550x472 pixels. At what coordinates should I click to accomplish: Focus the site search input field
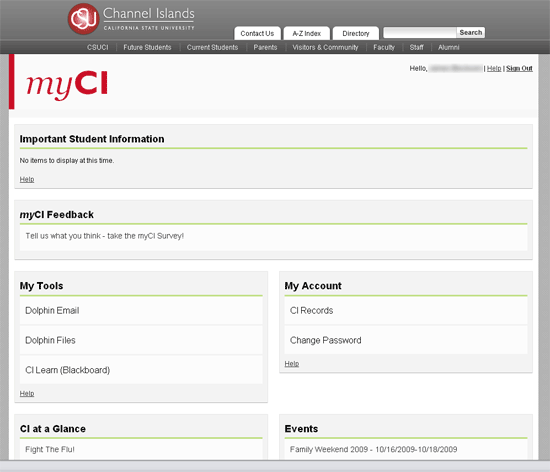pyautogui.click(x=420, y=33)
